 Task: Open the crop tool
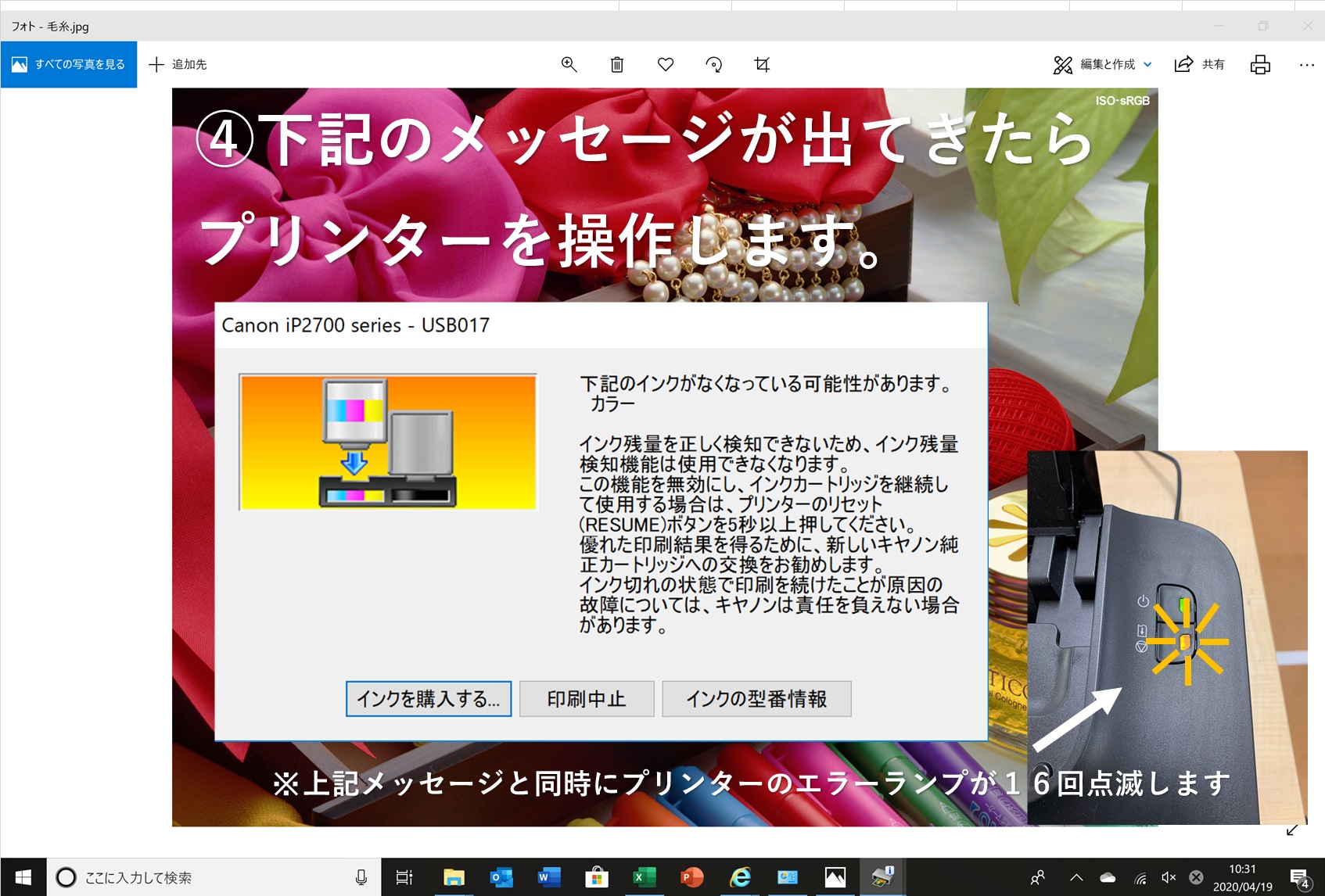pyautogui.click(x=762, y=65)
